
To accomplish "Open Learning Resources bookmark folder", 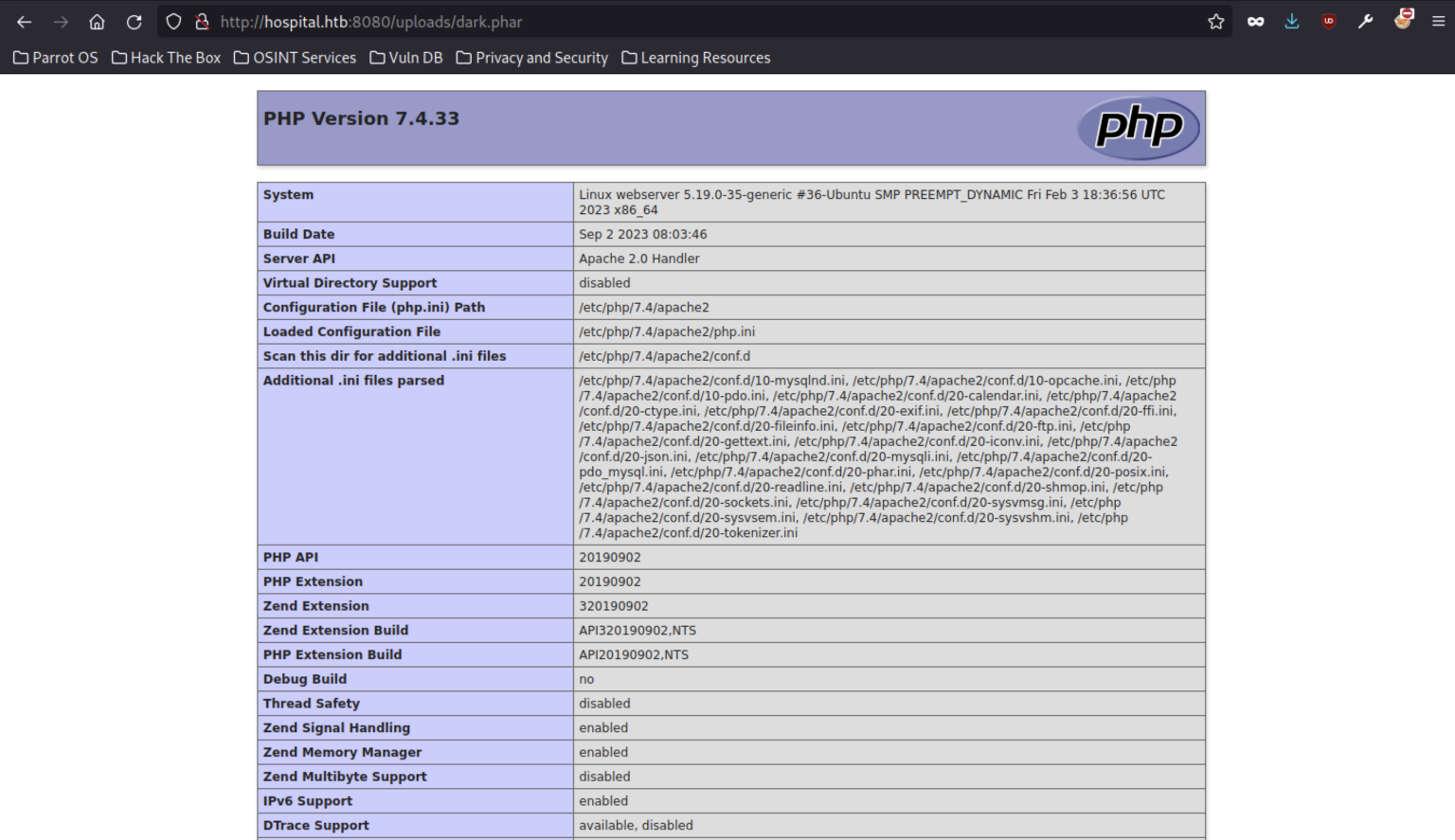I will click(x=696, y=58).
